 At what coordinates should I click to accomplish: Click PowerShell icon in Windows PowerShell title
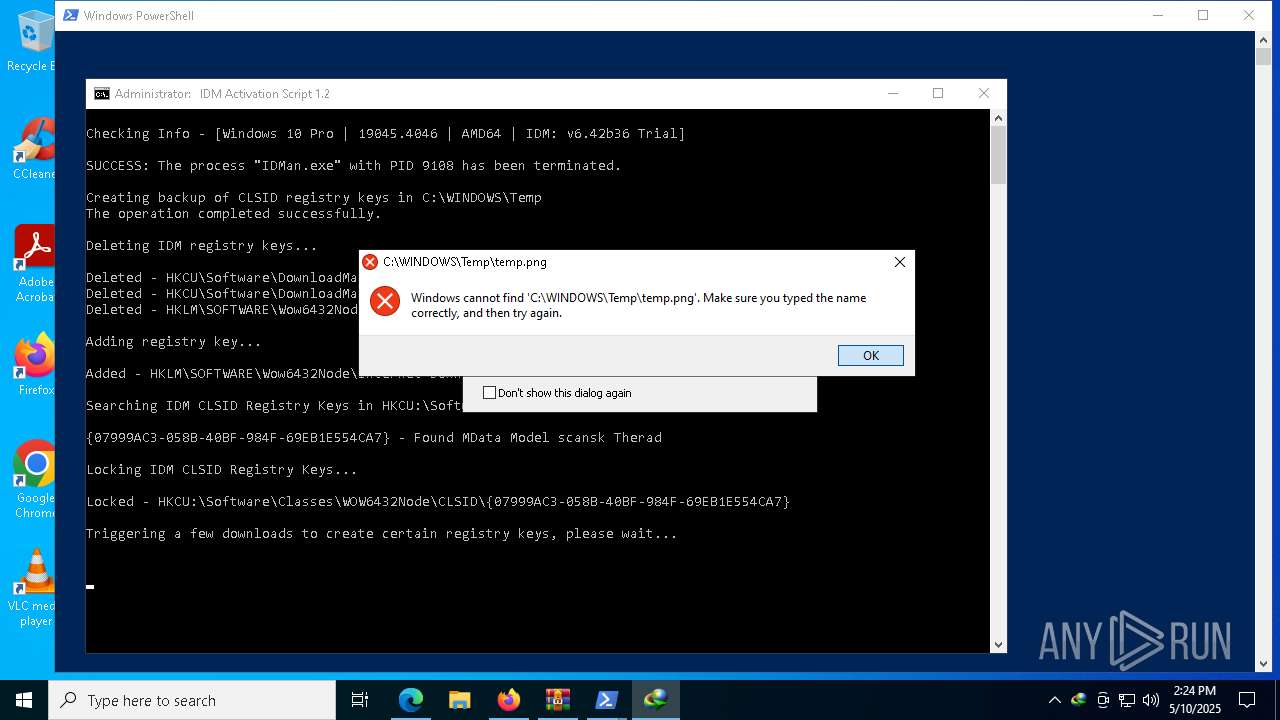click(x=70, y=16)
